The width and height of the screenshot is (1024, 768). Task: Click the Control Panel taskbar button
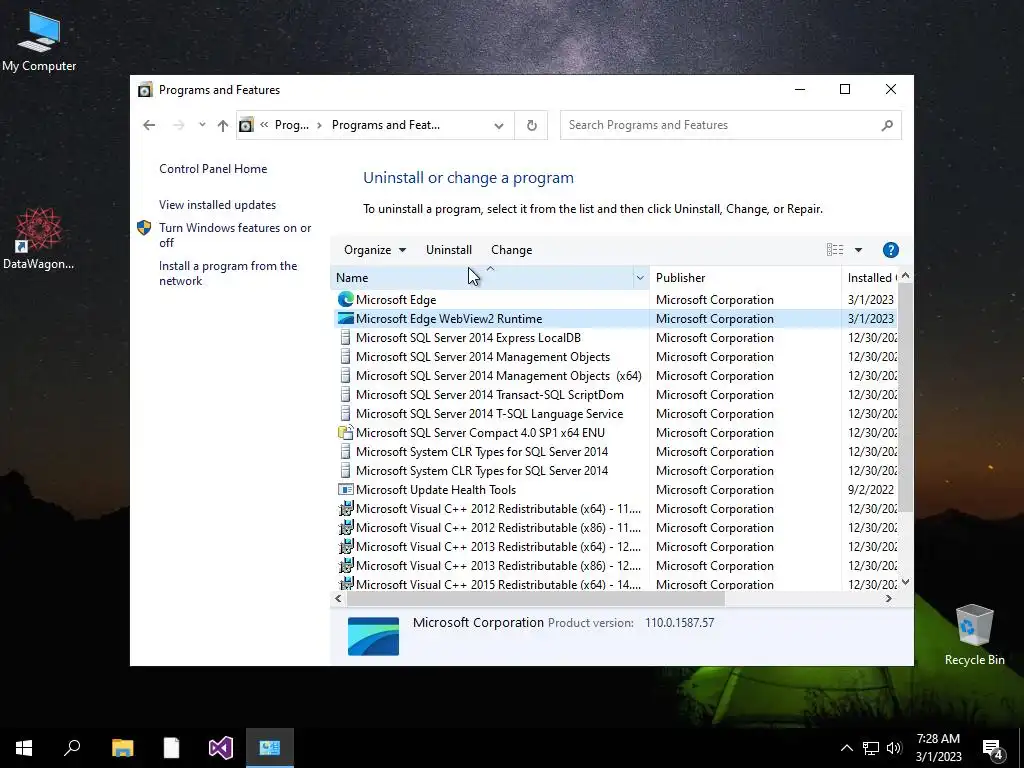[270, 748]
